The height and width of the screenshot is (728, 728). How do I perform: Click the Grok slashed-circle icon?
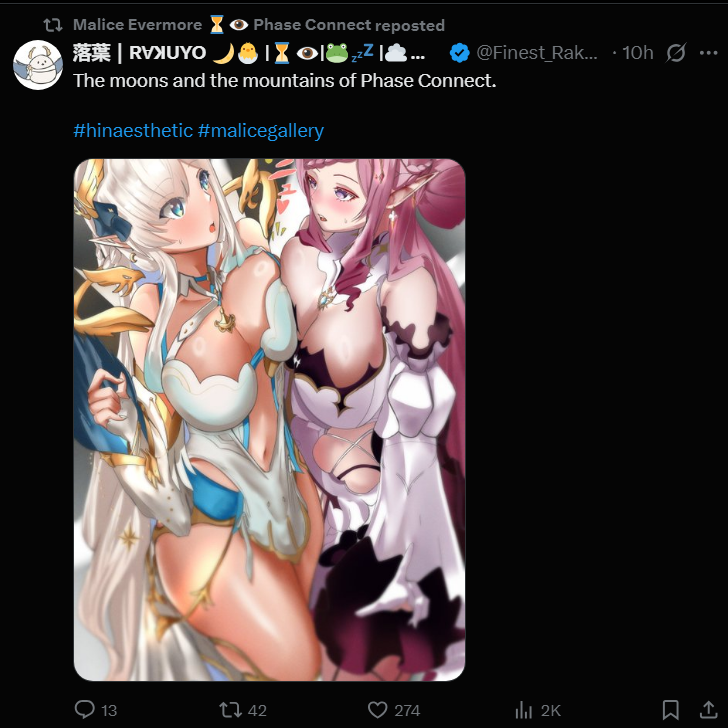(x=676, y=53)
